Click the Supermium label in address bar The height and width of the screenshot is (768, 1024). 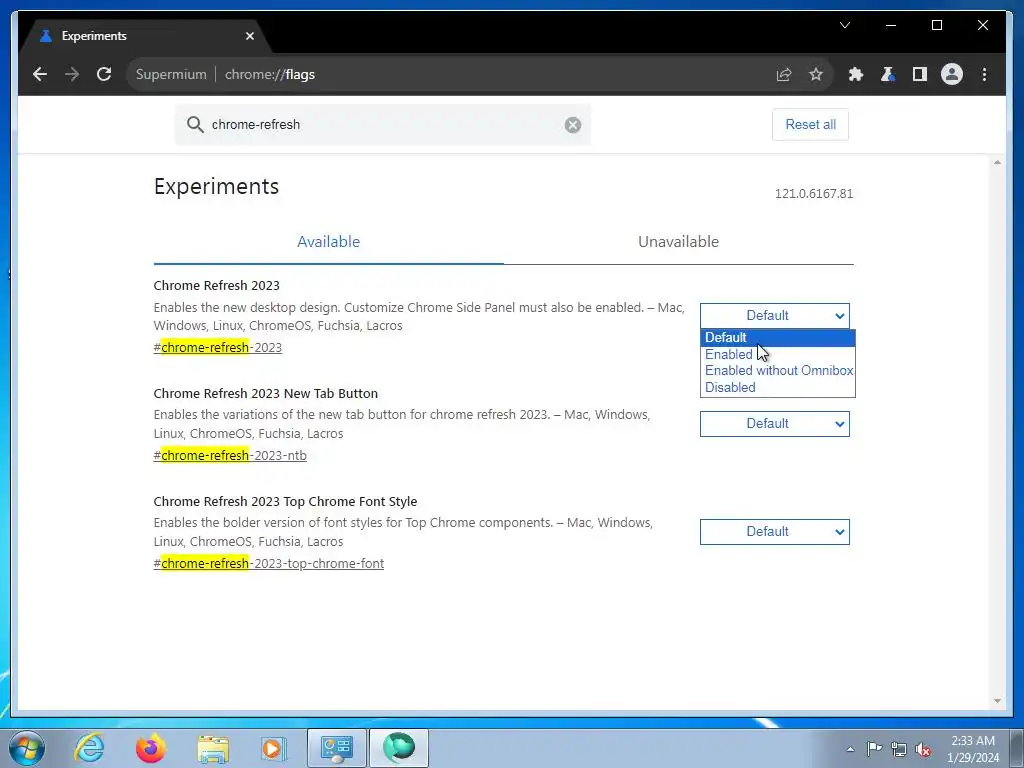(x=171, y=74)
